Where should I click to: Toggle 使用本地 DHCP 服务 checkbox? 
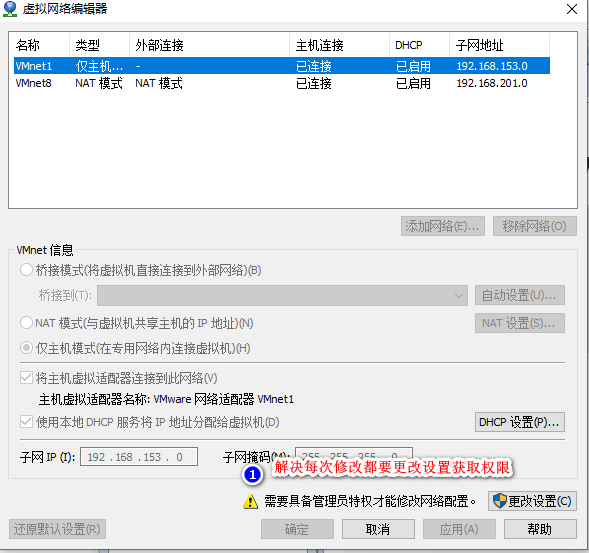tap(26, 422)
